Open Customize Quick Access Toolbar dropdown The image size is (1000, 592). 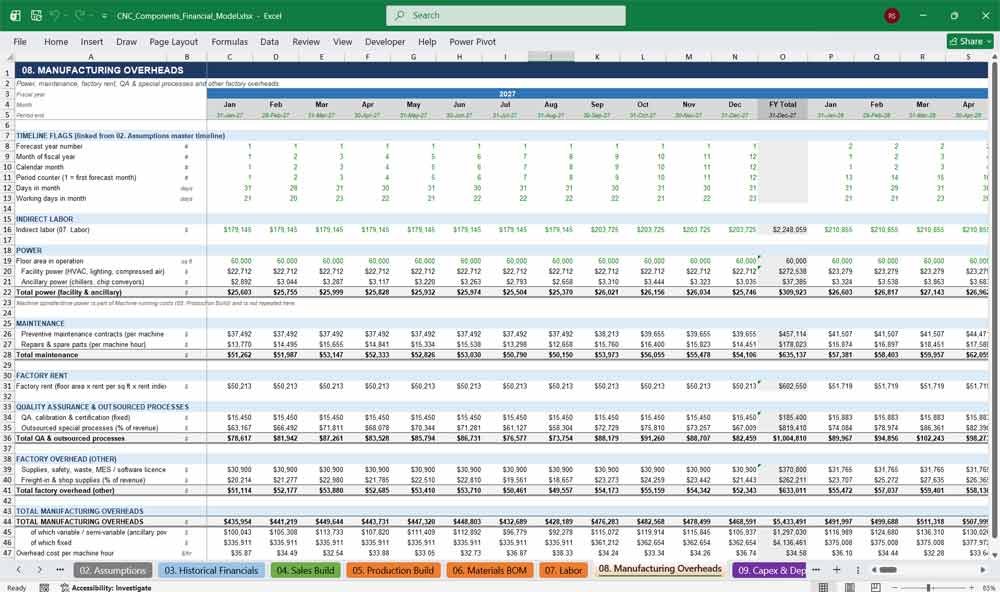104,16
